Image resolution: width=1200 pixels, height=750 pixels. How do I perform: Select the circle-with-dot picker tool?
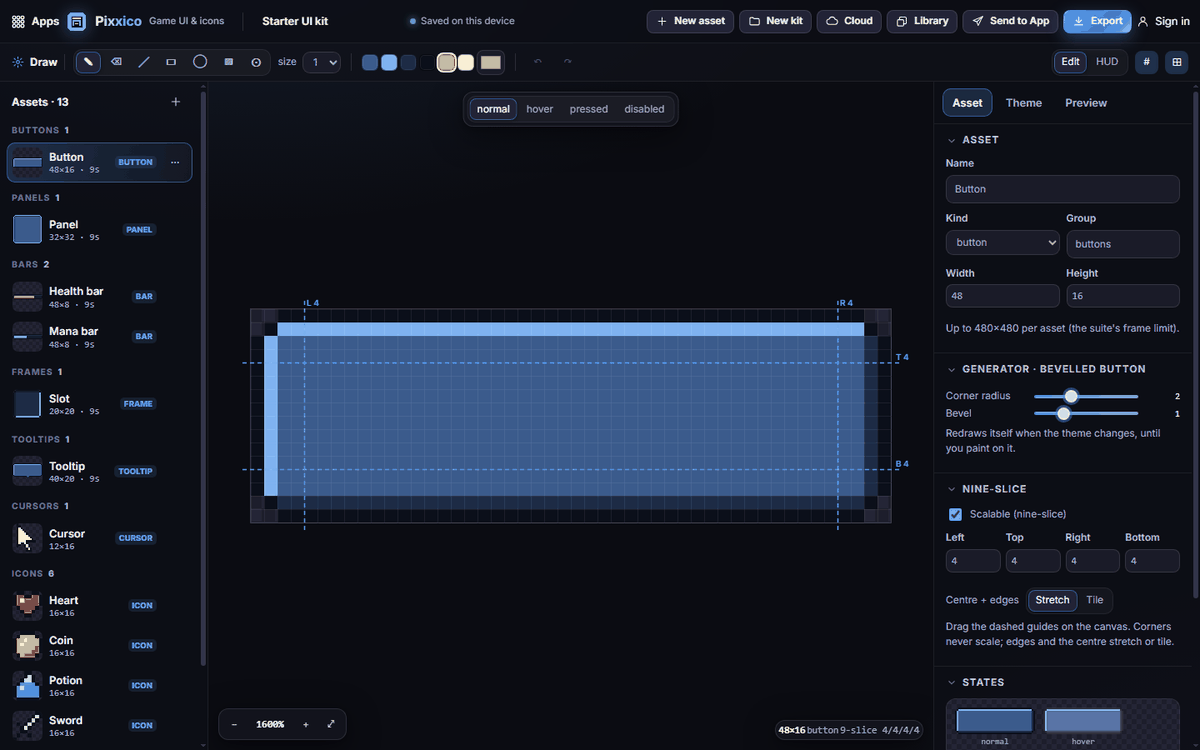pyautogui.click(x=256, y=62)
